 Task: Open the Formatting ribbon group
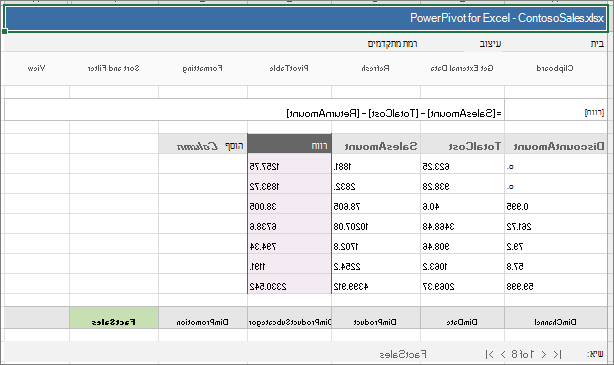202,68
